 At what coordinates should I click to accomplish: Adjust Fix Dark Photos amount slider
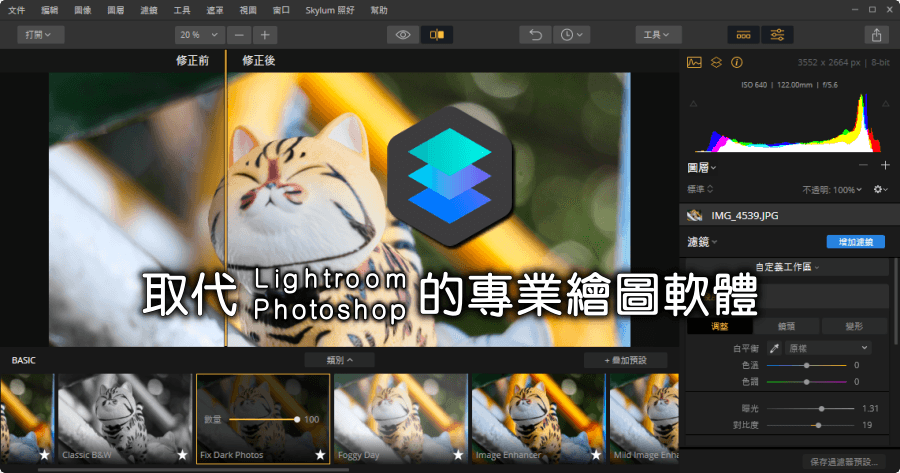[263, 420]
